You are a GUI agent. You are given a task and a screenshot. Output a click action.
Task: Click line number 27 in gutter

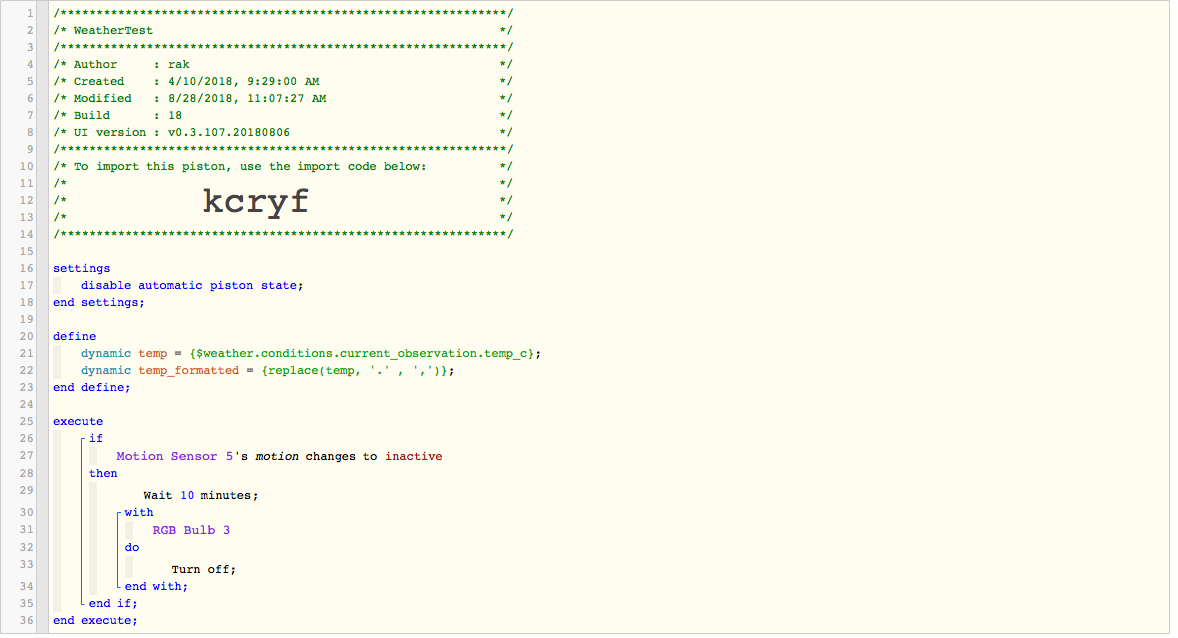pos(26,455)
